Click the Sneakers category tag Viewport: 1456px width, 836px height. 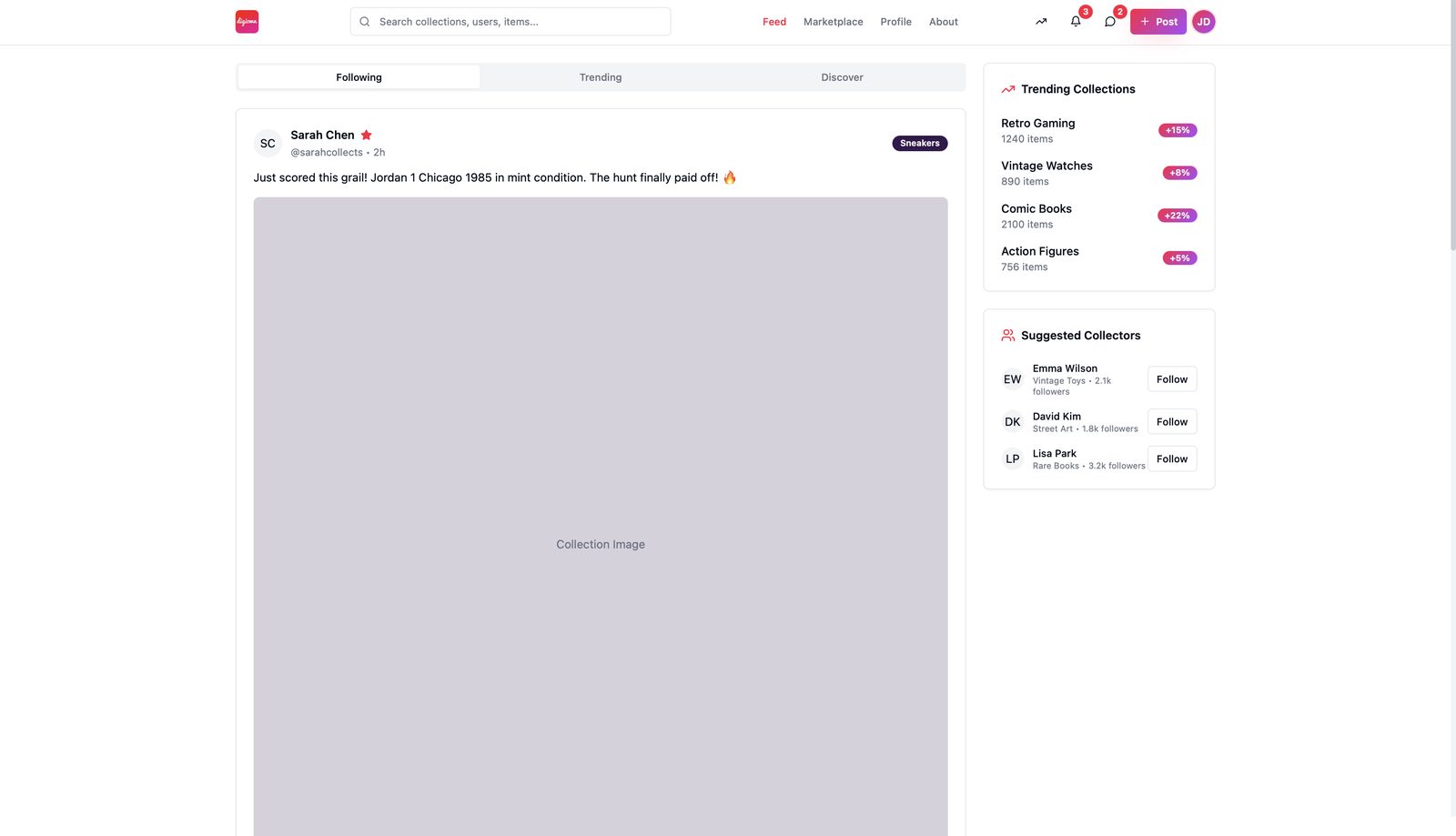point(920,144)
